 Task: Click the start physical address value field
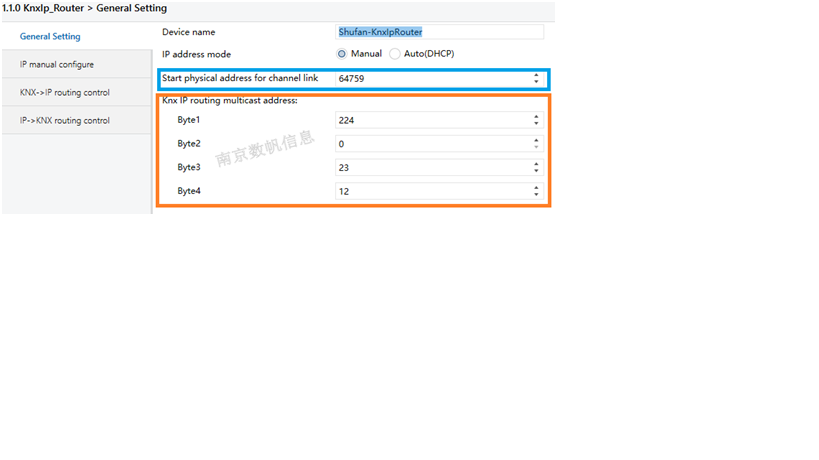click(430, 78)
